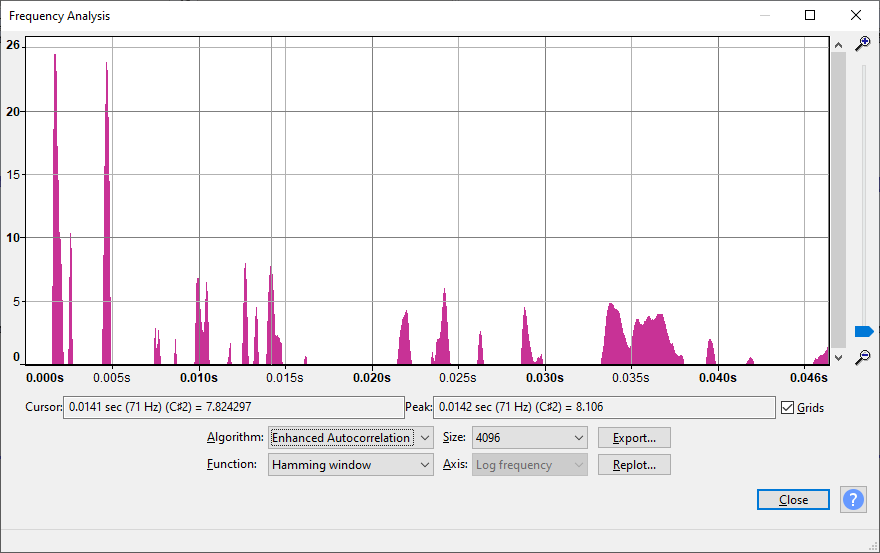Open the Algorithm dropdown showing Enhanced Autocorrelation

[x=350, y=438]
